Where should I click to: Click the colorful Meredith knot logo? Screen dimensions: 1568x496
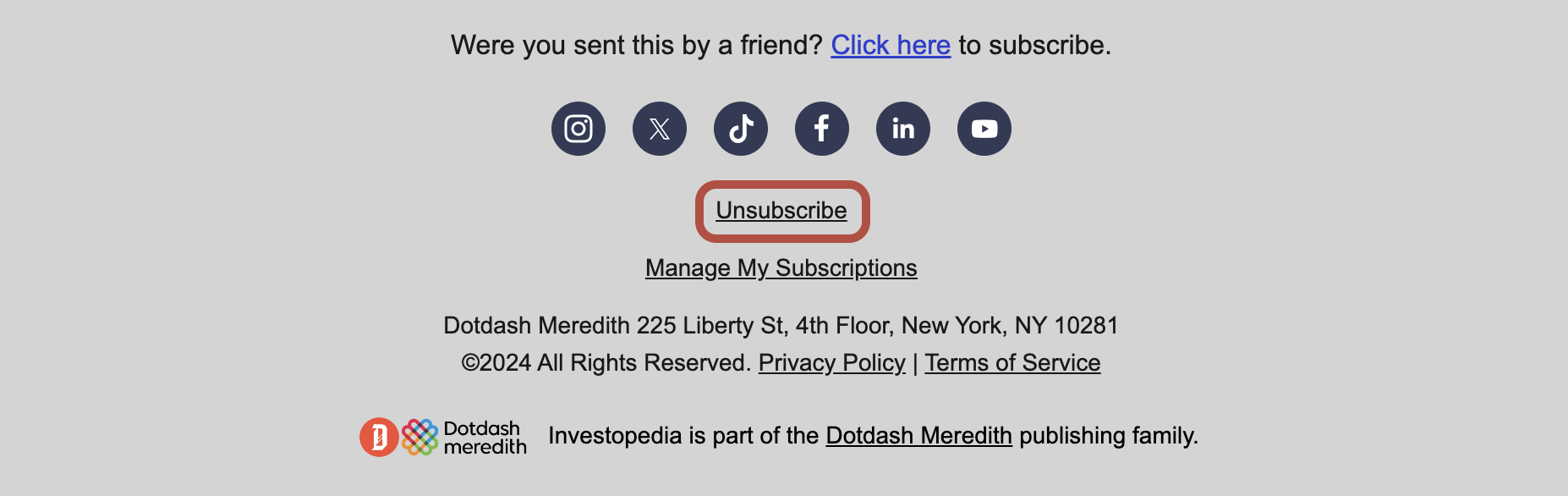(x=419, y=437)
